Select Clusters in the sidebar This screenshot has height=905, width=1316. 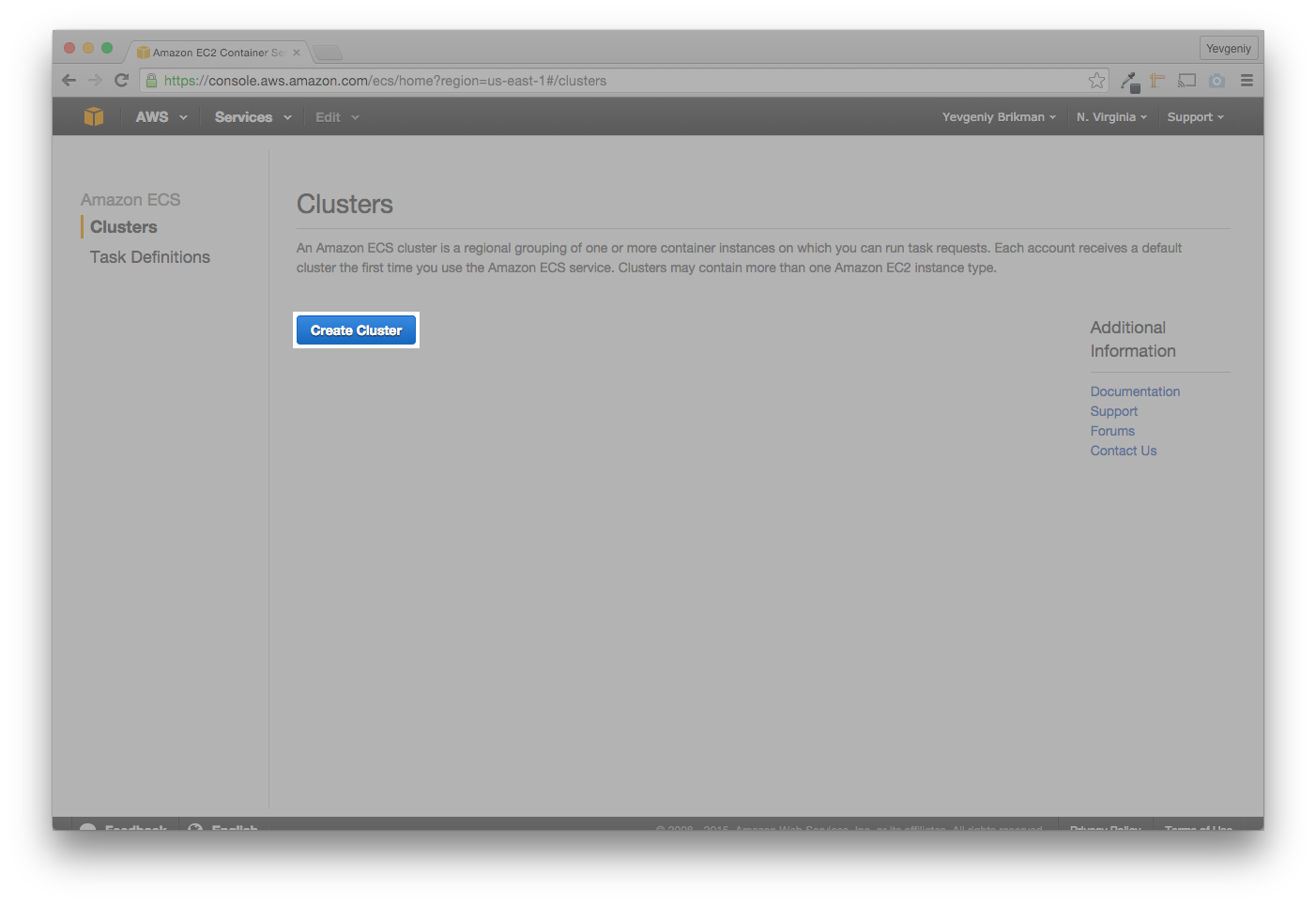[x=124, y=227]
